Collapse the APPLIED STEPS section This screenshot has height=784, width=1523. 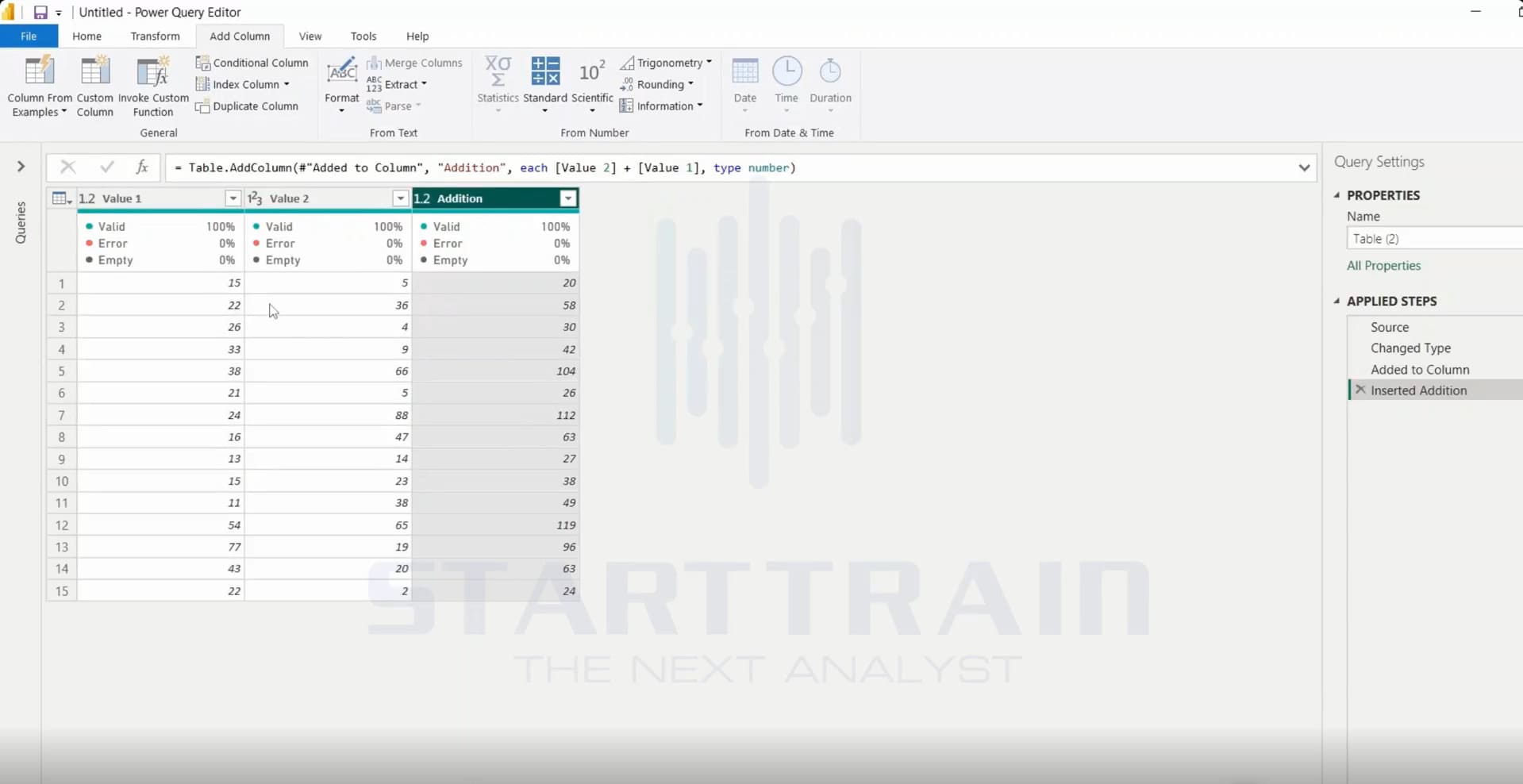pyautogui.click(x=1337, y=301)
